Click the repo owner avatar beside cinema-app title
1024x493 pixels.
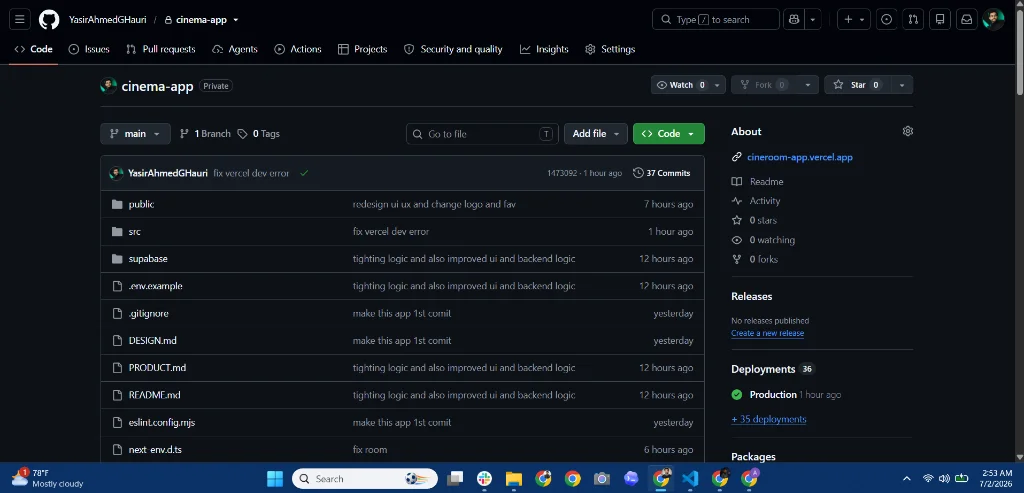point(108,86)
